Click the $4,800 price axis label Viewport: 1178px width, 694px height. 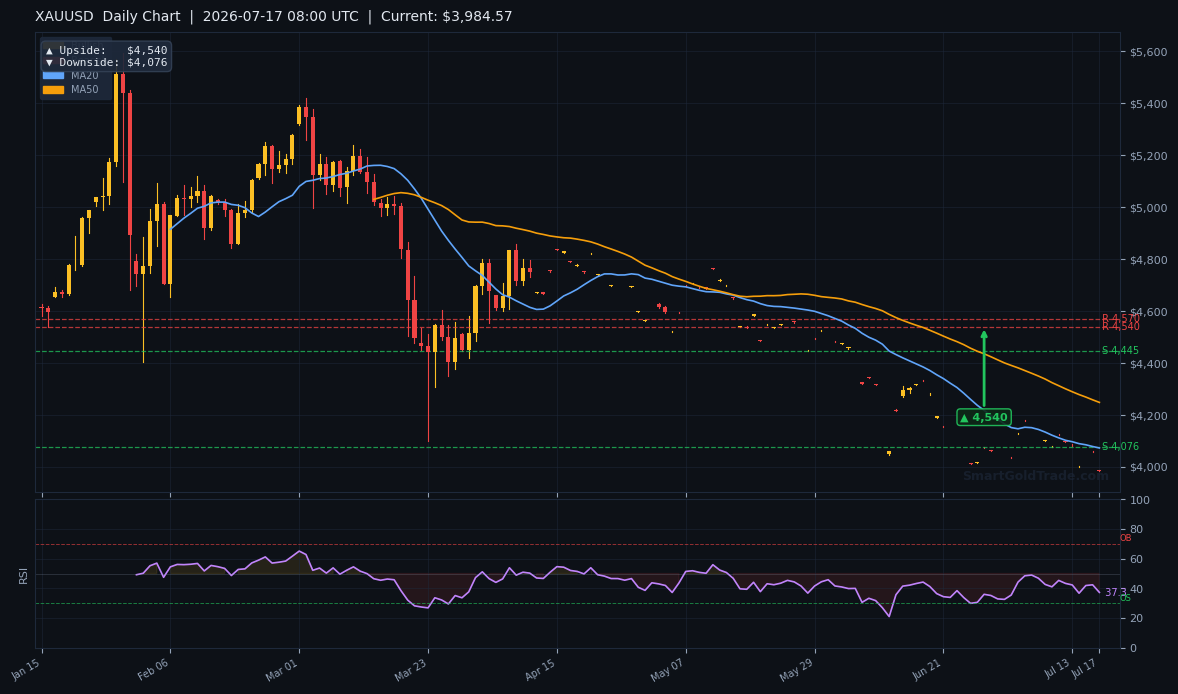1148,260
